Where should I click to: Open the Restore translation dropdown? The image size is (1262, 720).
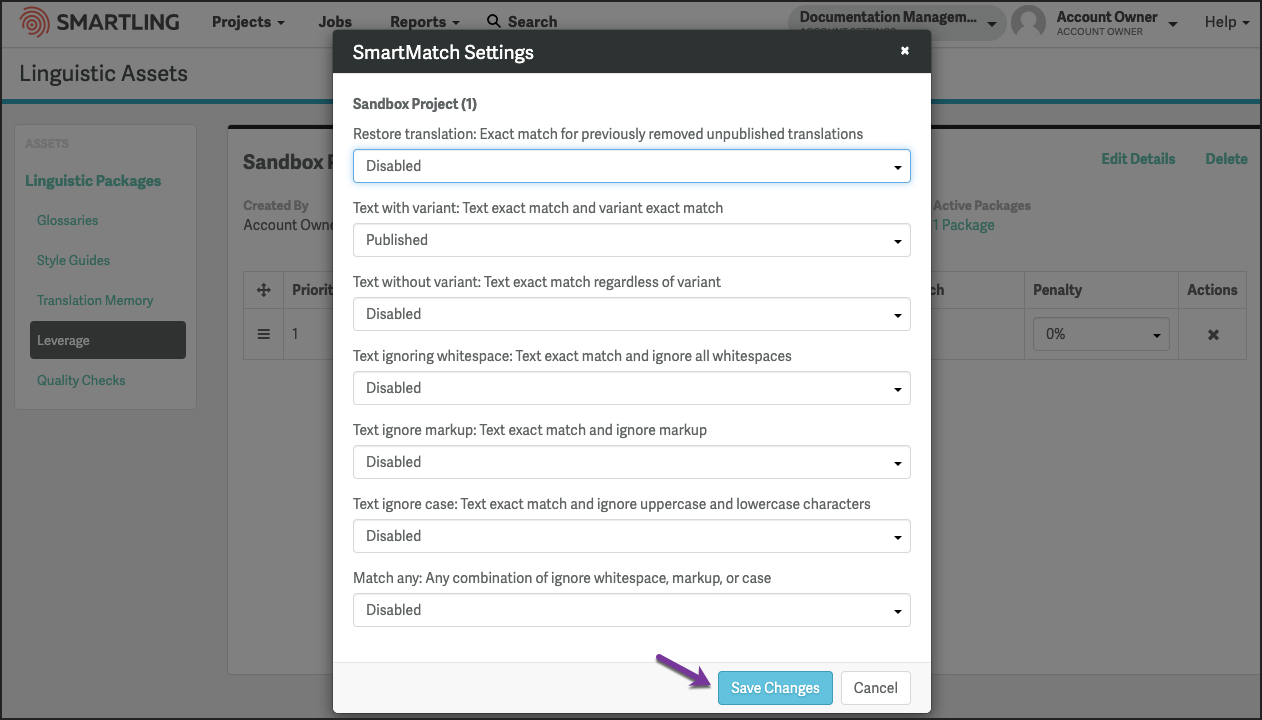pyautogui.click(x=632, y=166)
